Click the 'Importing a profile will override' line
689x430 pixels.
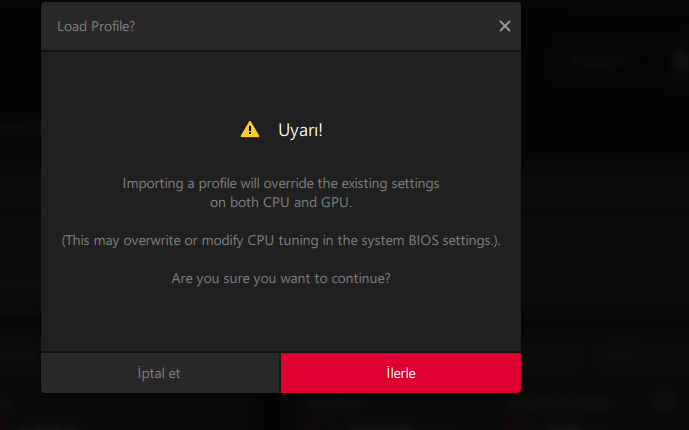[281, 184]
